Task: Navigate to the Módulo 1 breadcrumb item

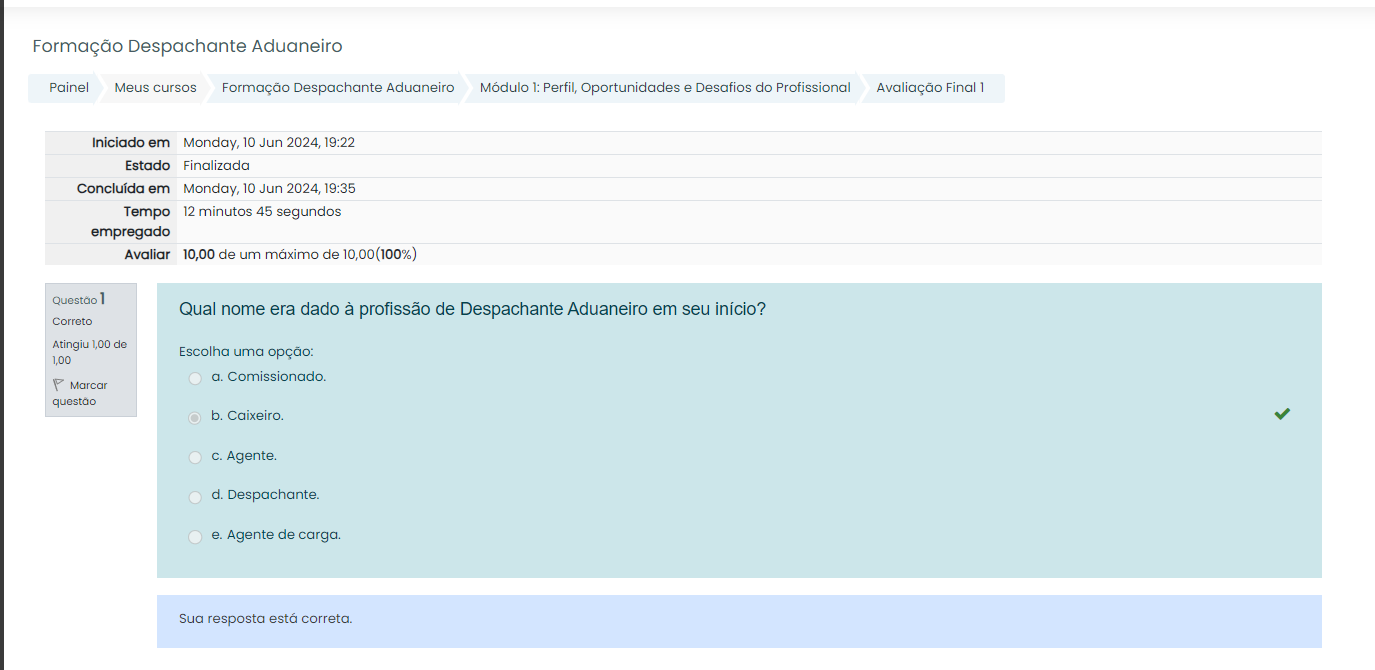Action: [665, 88]
